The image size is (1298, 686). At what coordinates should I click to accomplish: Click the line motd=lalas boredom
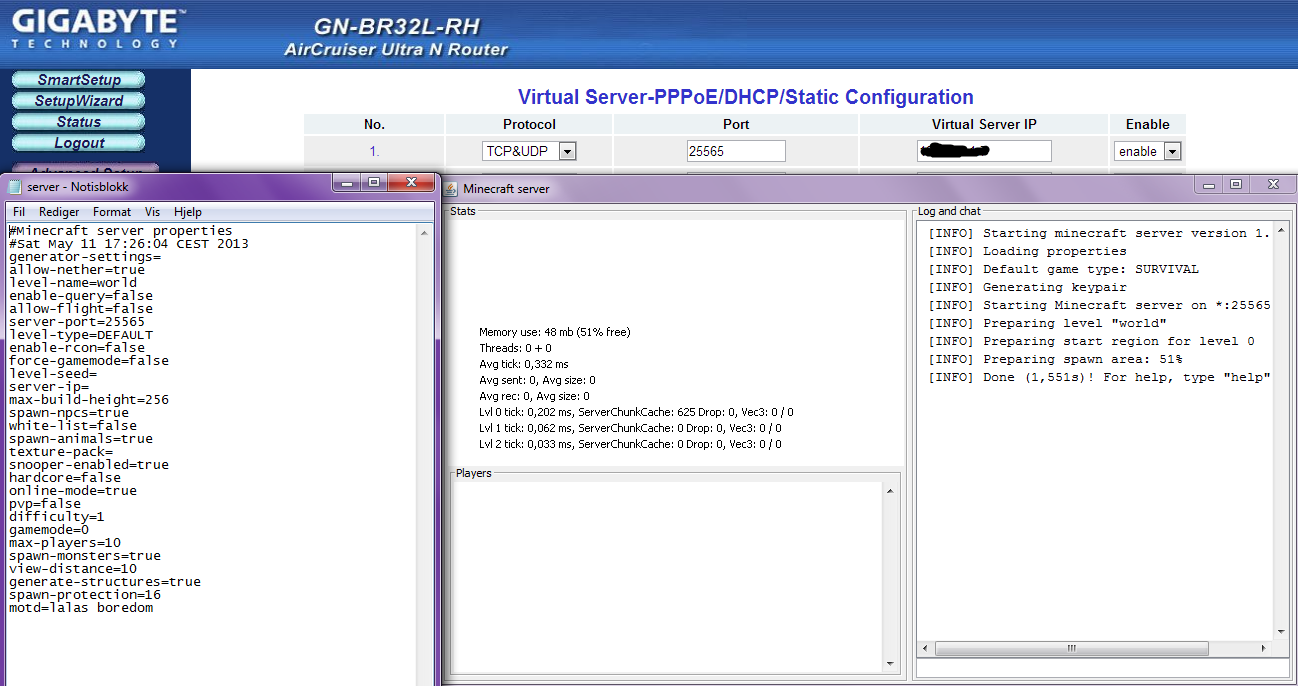(81, 608)
